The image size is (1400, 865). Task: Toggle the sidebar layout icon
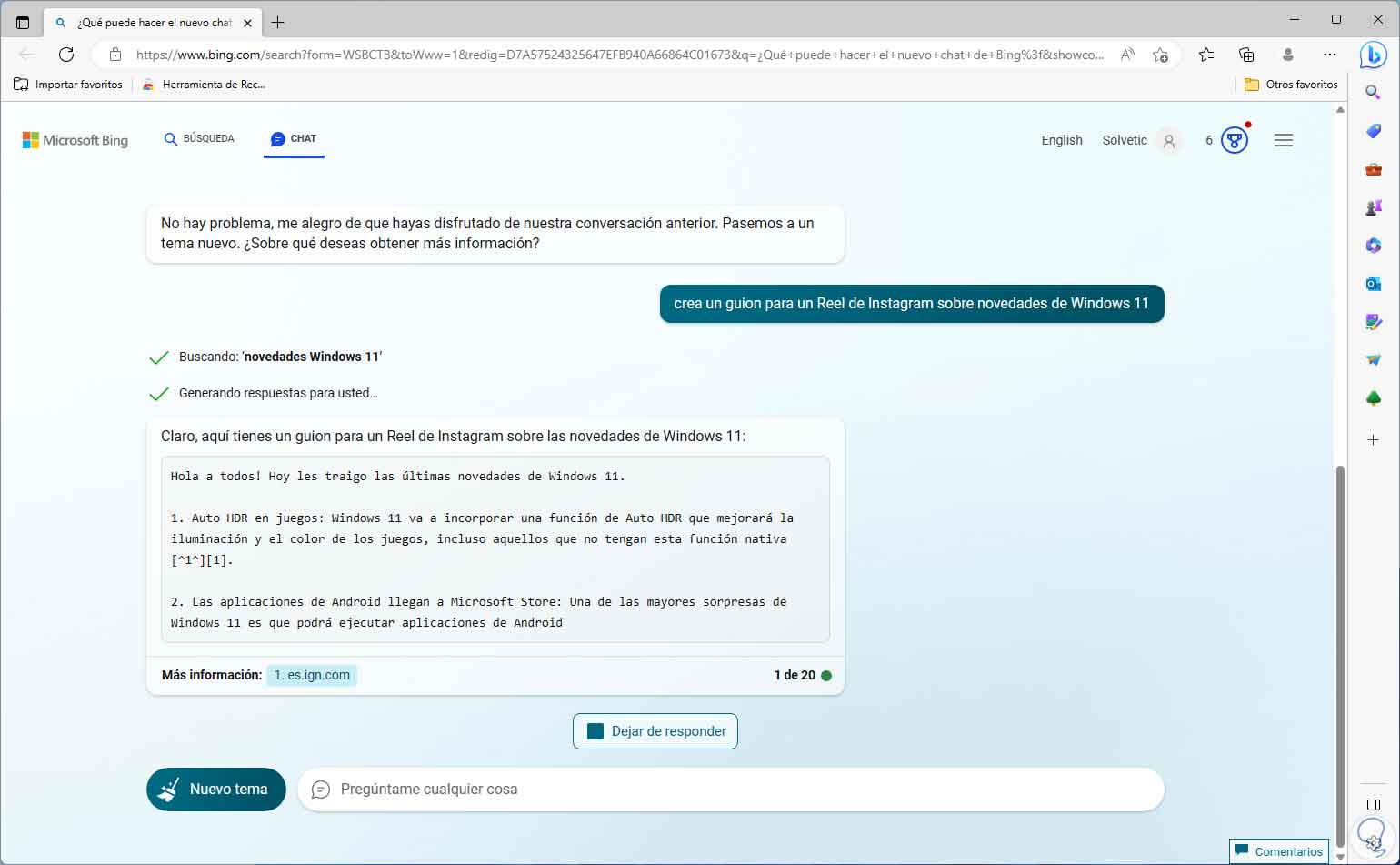1374,805
